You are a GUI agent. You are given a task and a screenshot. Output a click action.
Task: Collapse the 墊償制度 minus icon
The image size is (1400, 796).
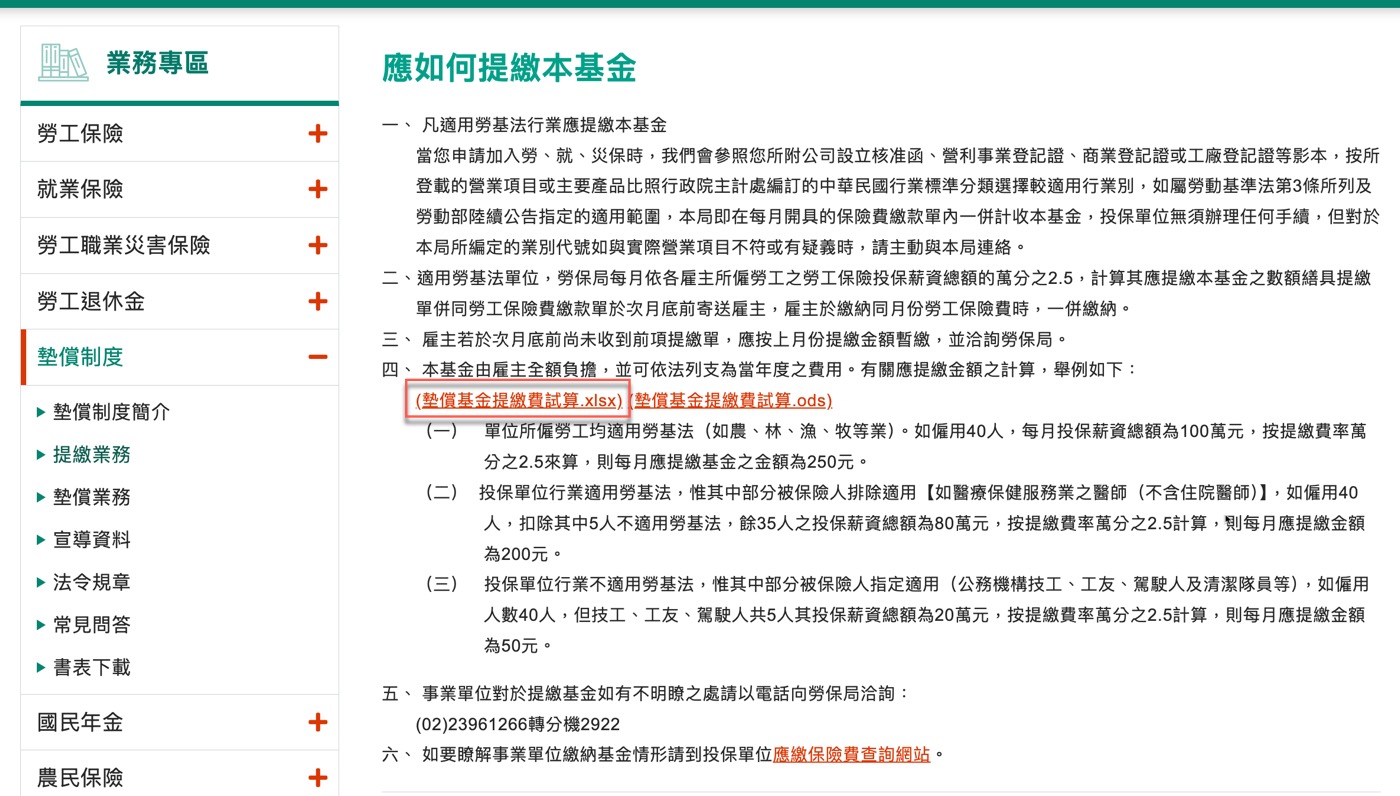tap(318, 357)
